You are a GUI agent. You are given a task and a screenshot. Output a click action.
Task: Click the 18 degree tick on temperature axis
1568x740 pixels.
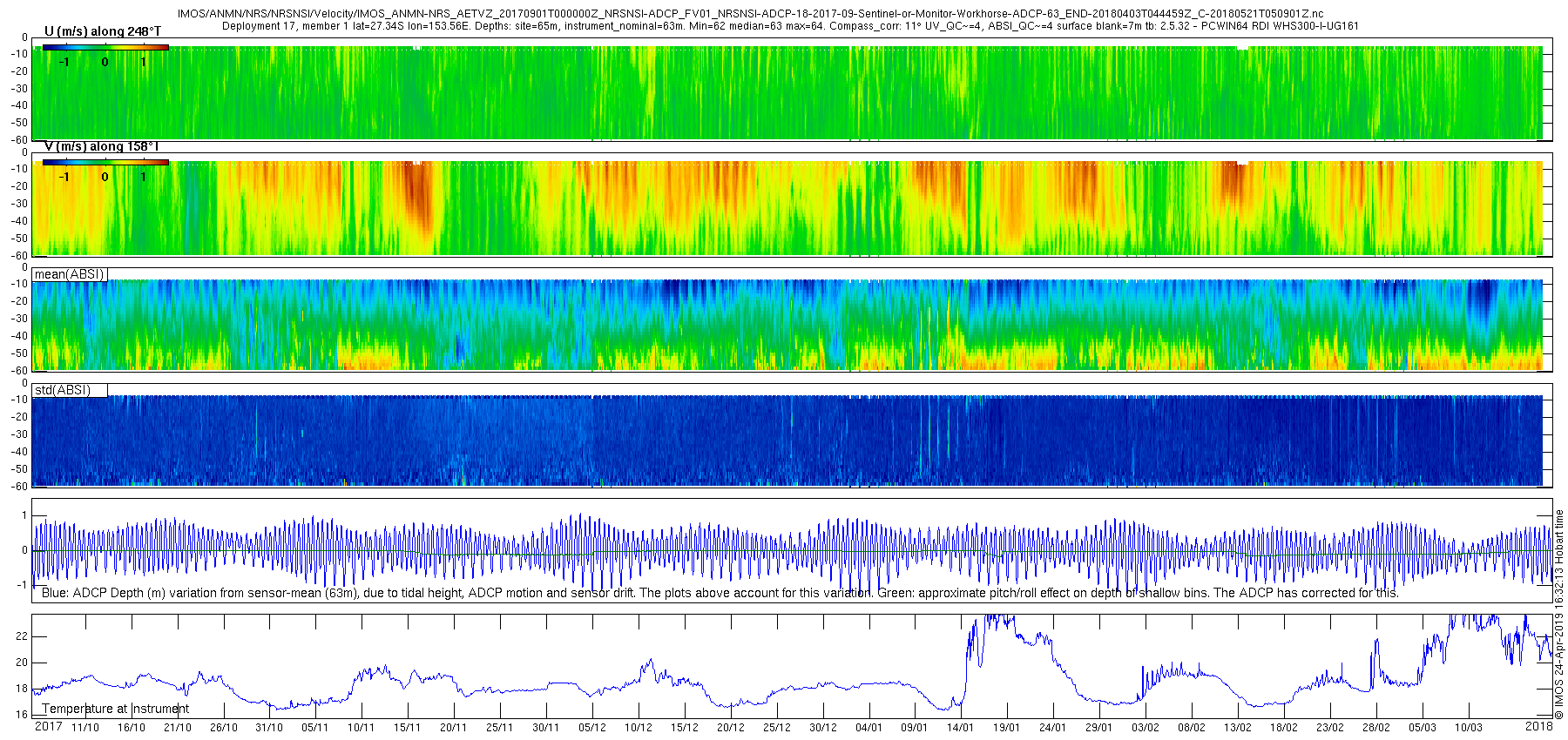[22, 689]
